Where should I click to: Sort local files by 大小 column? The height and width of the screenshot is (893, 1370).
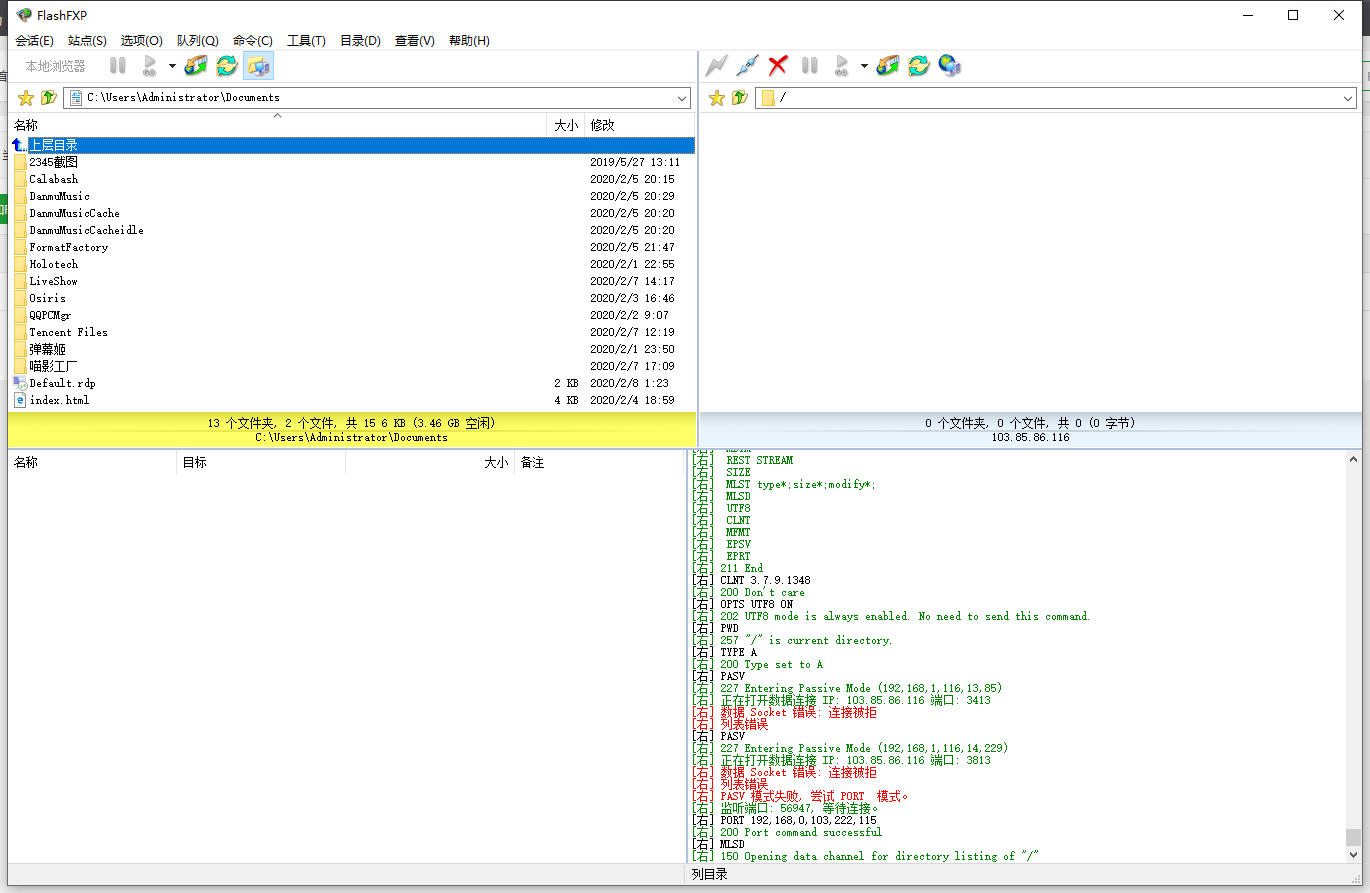pos(566,125)
